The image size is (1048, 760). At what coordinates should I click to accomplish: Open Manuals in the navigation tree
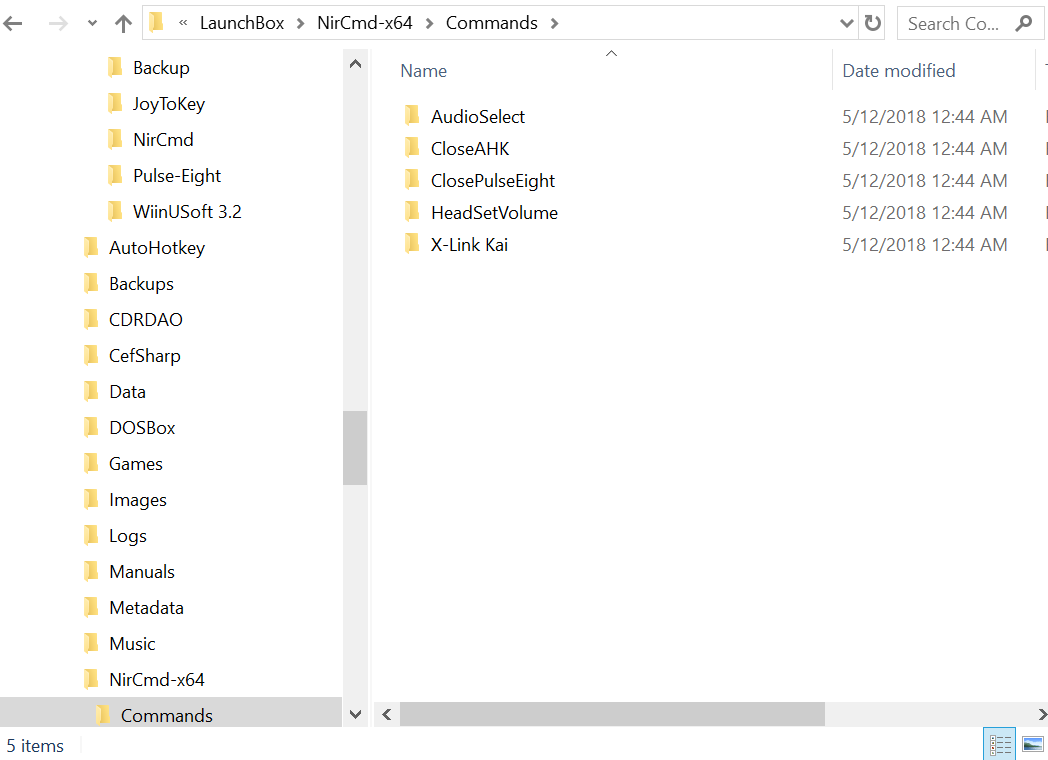point(142,573)
